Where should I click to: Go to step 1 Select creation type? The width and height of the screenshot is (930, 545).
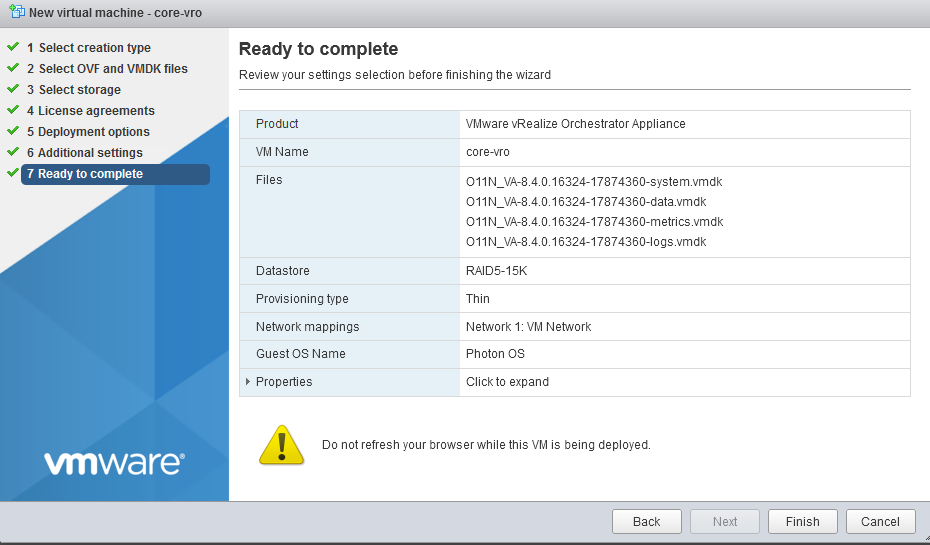point(89,47)
